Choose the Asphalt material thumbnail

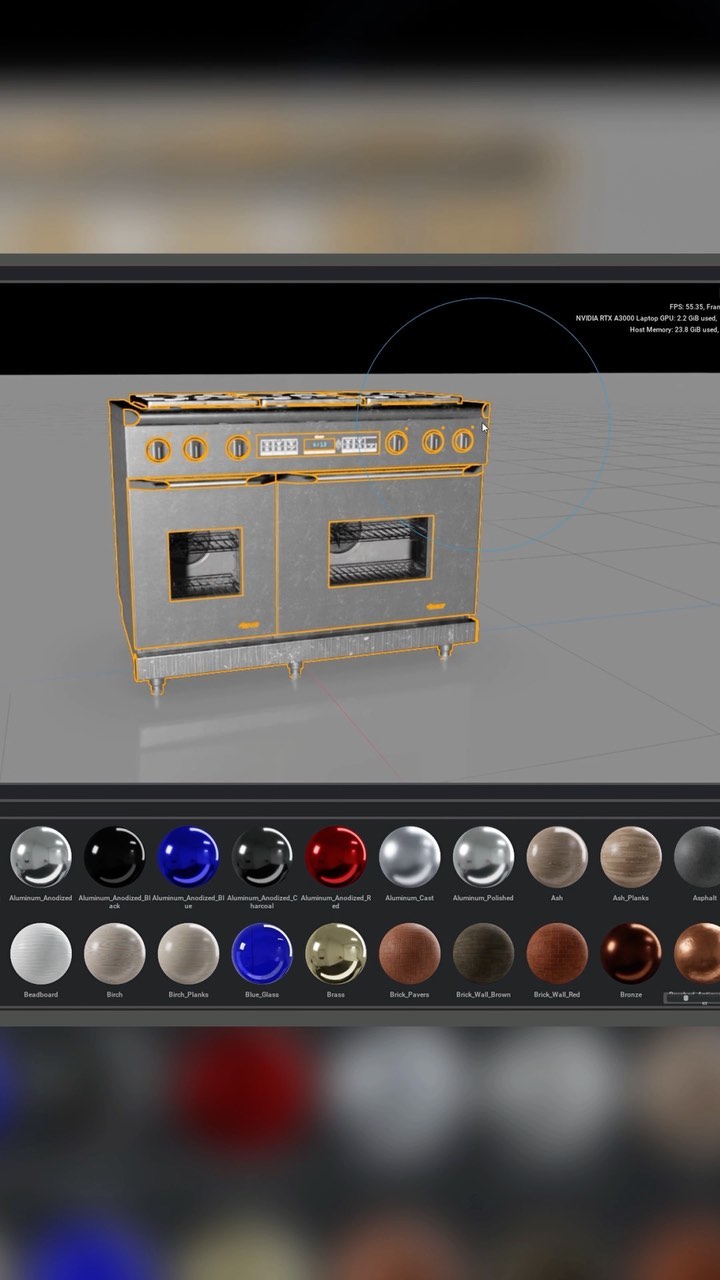coord(700,857)
